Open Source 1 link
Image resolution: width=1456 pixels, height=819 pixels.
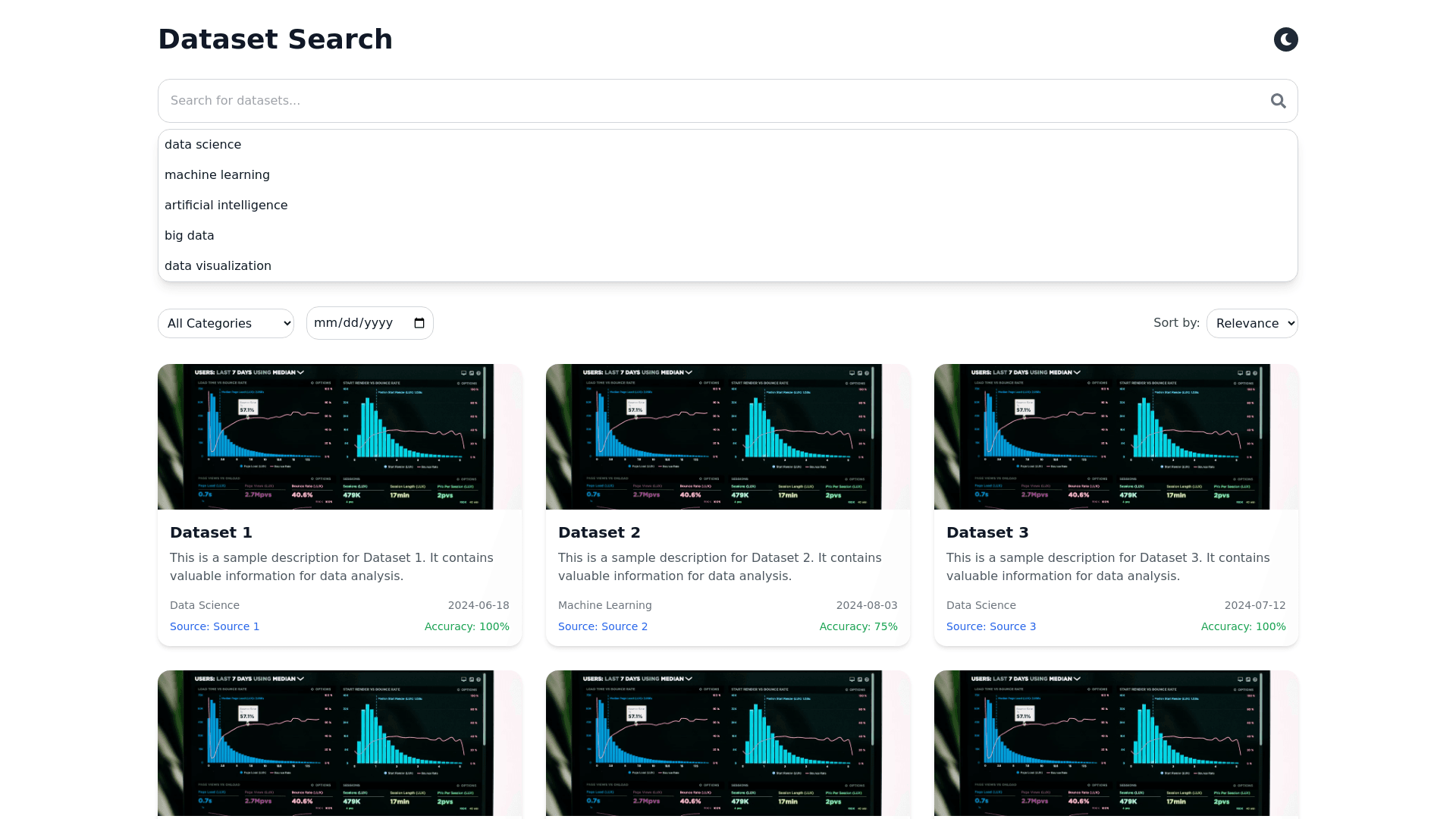(215, 626)
